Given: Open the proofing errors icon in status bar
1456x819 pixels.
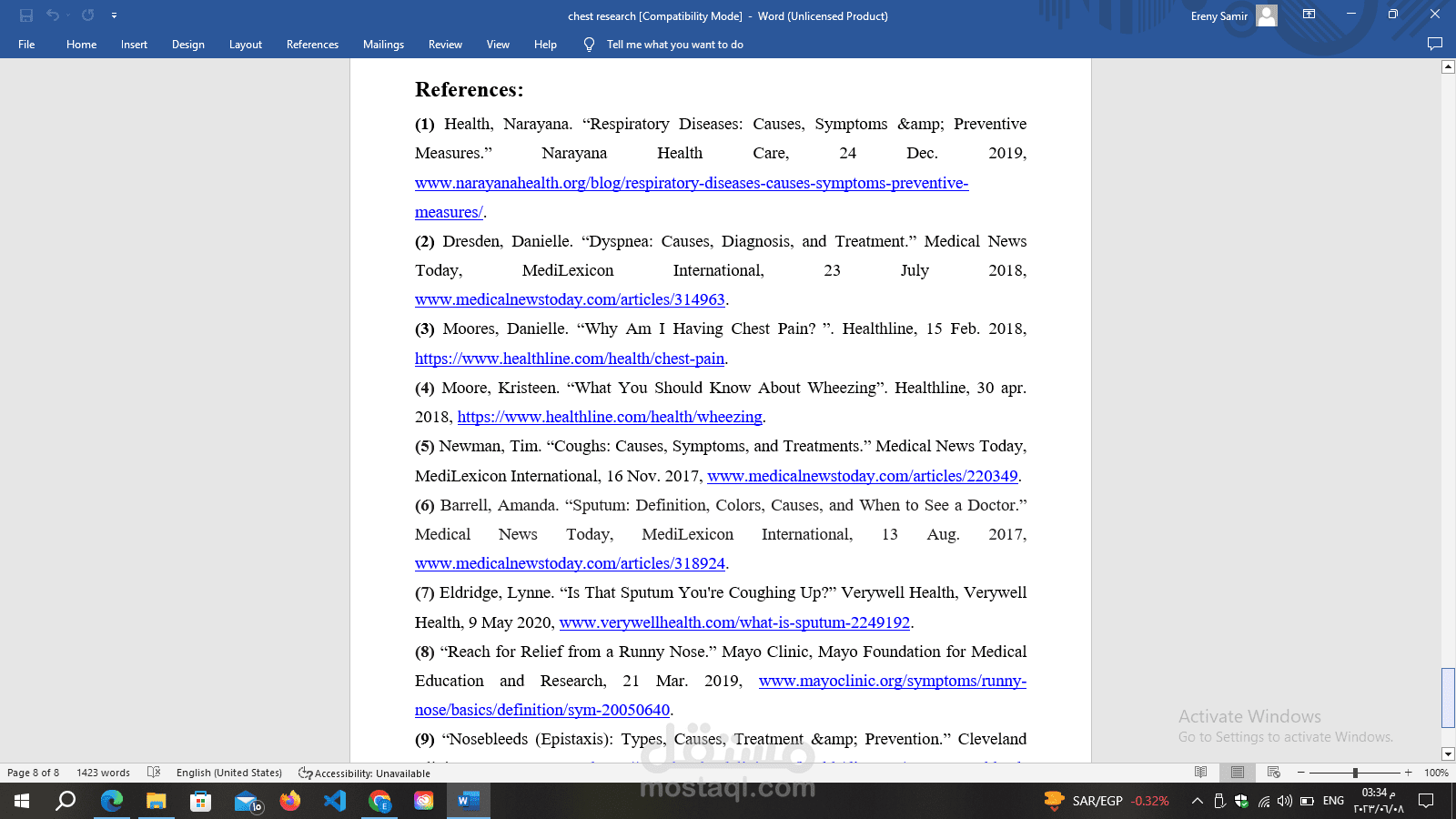Looking at the screenshot, I should (x=154, y=773).
